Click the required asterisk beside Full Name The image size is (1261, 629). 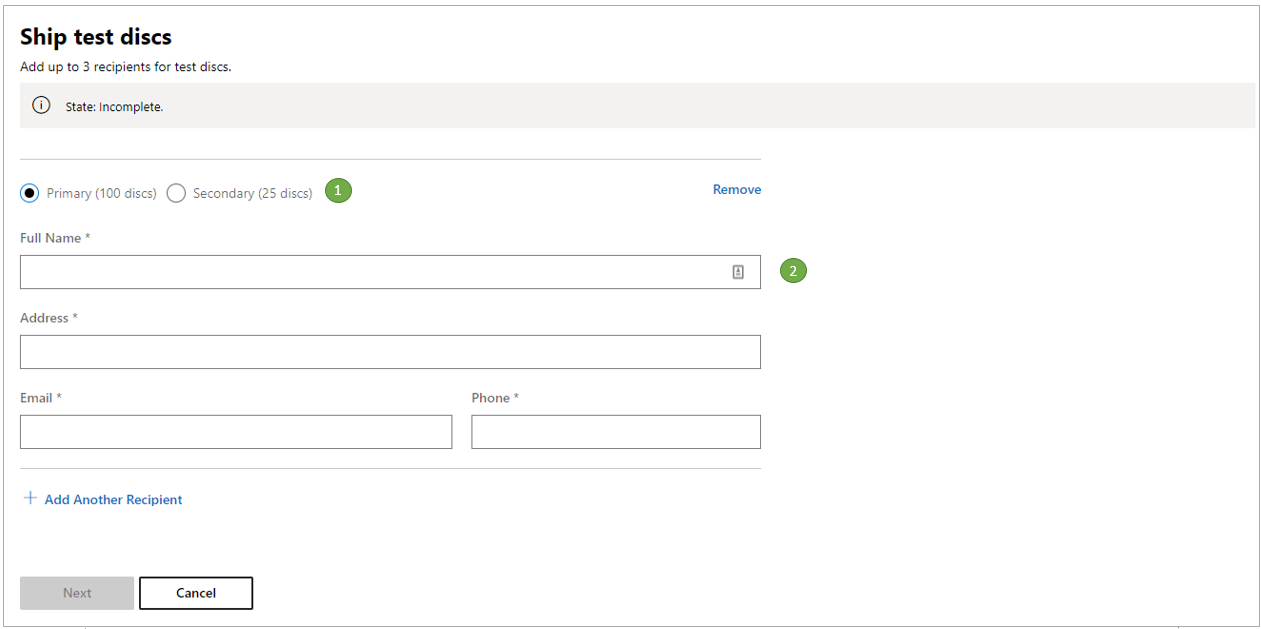(89, 237)
